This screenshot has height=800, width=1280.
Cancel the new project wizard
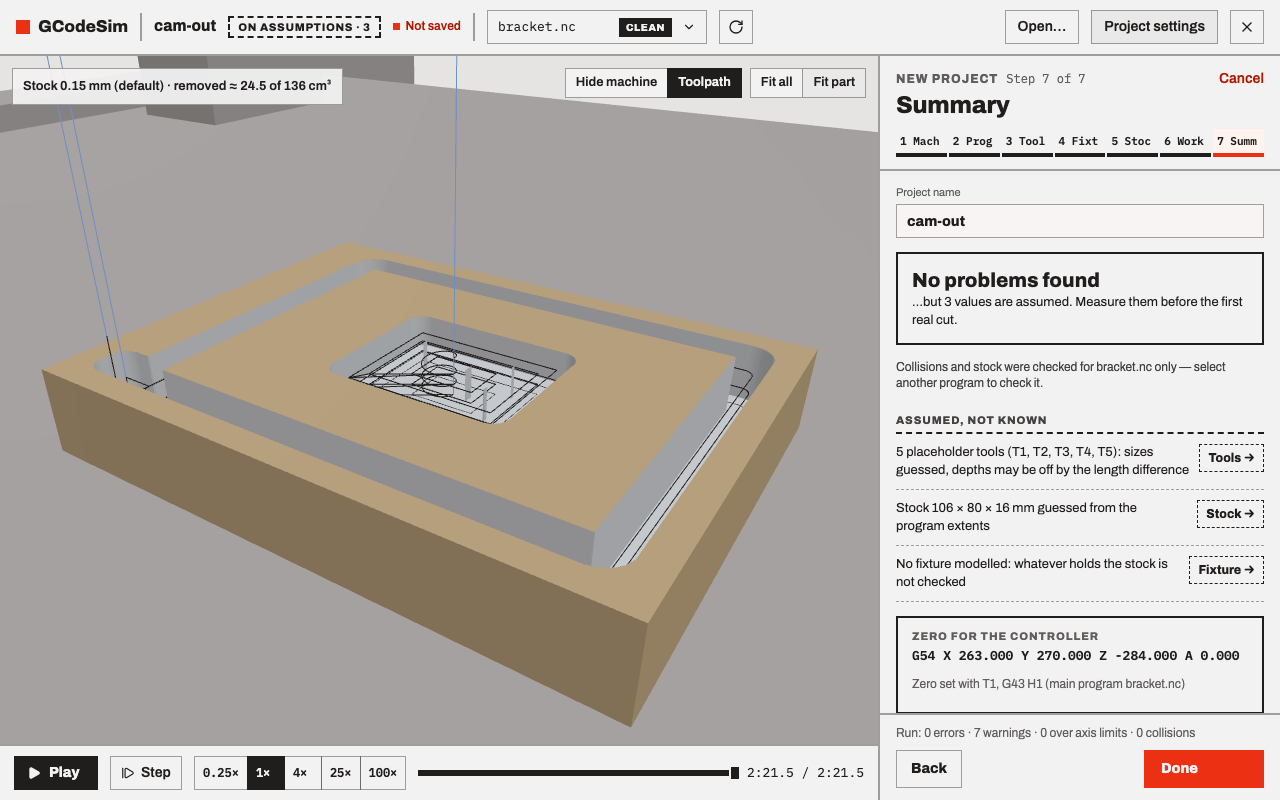[x=1241, y=79]
